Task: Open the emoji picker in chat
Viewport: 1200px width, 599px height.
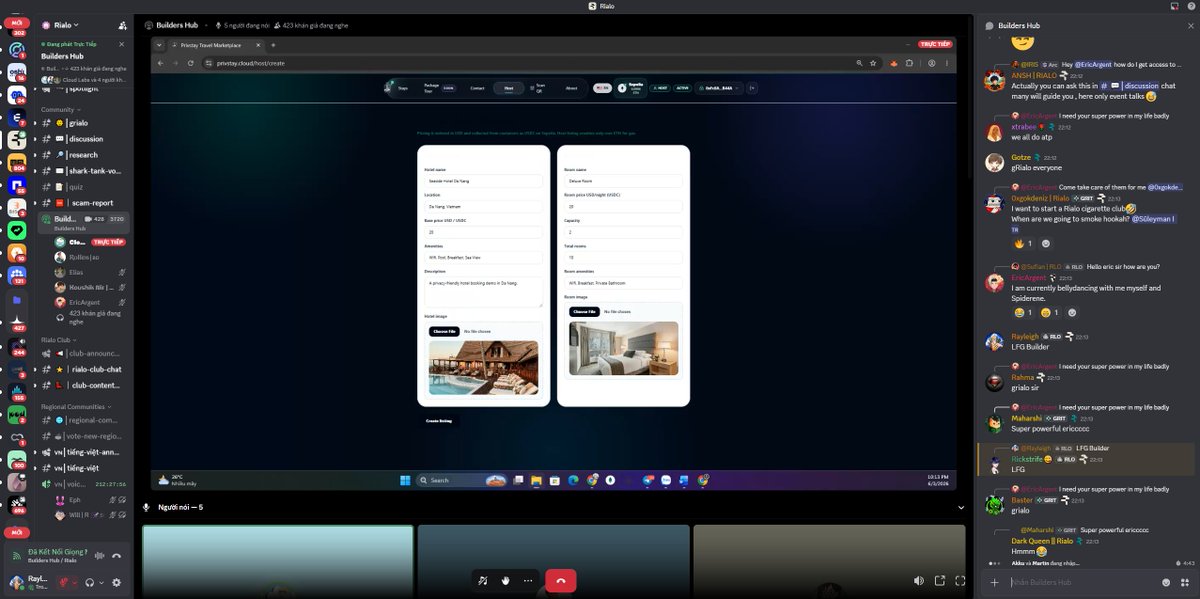Action: (x=1166, y=582)
